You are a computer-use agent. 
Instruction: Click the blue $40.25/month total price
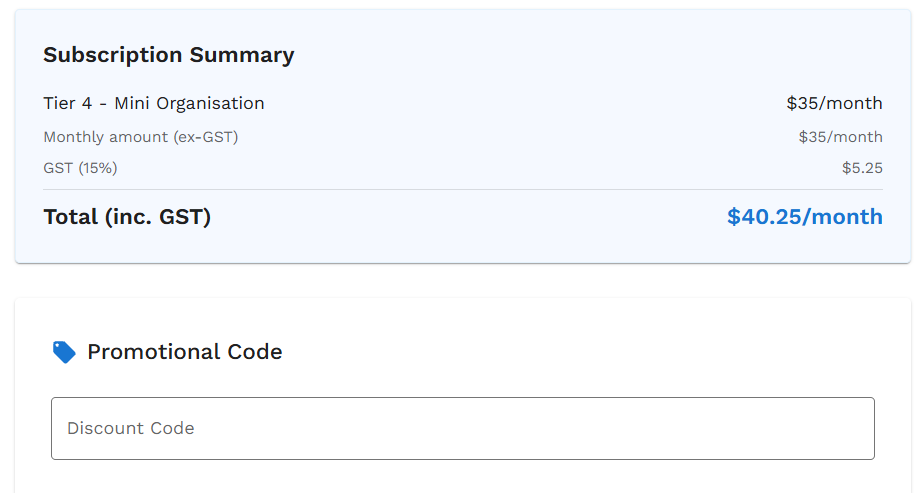tap(804, 217)
